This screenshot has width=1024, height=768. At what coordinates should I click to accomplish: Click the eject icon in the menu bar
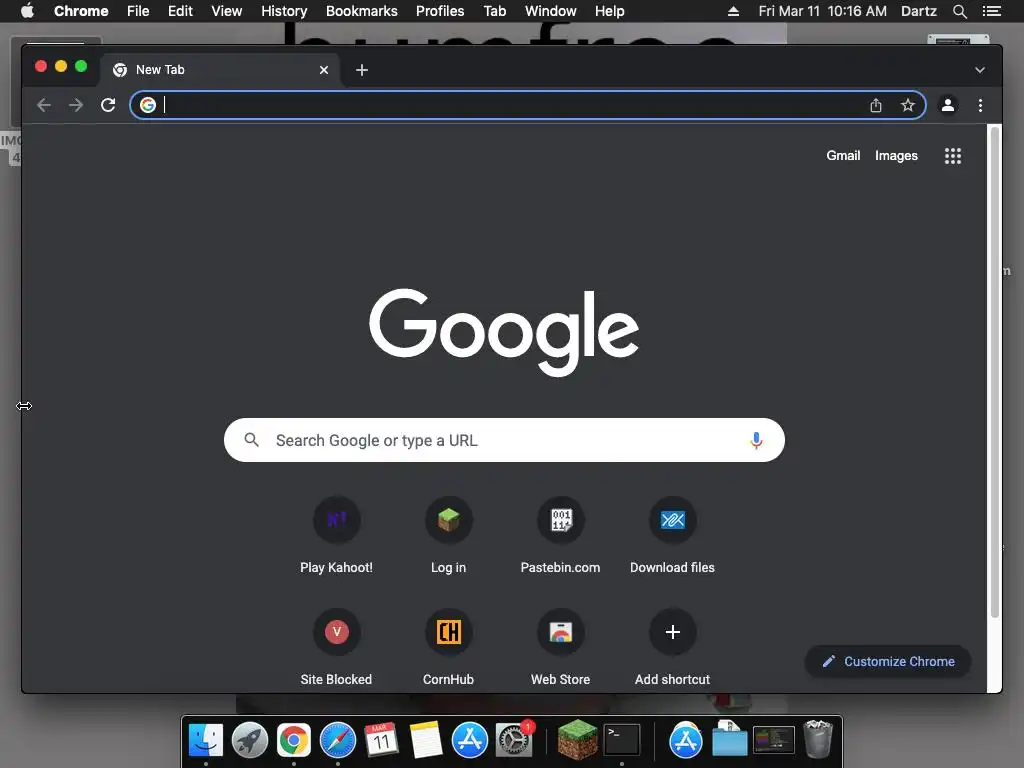733,11
